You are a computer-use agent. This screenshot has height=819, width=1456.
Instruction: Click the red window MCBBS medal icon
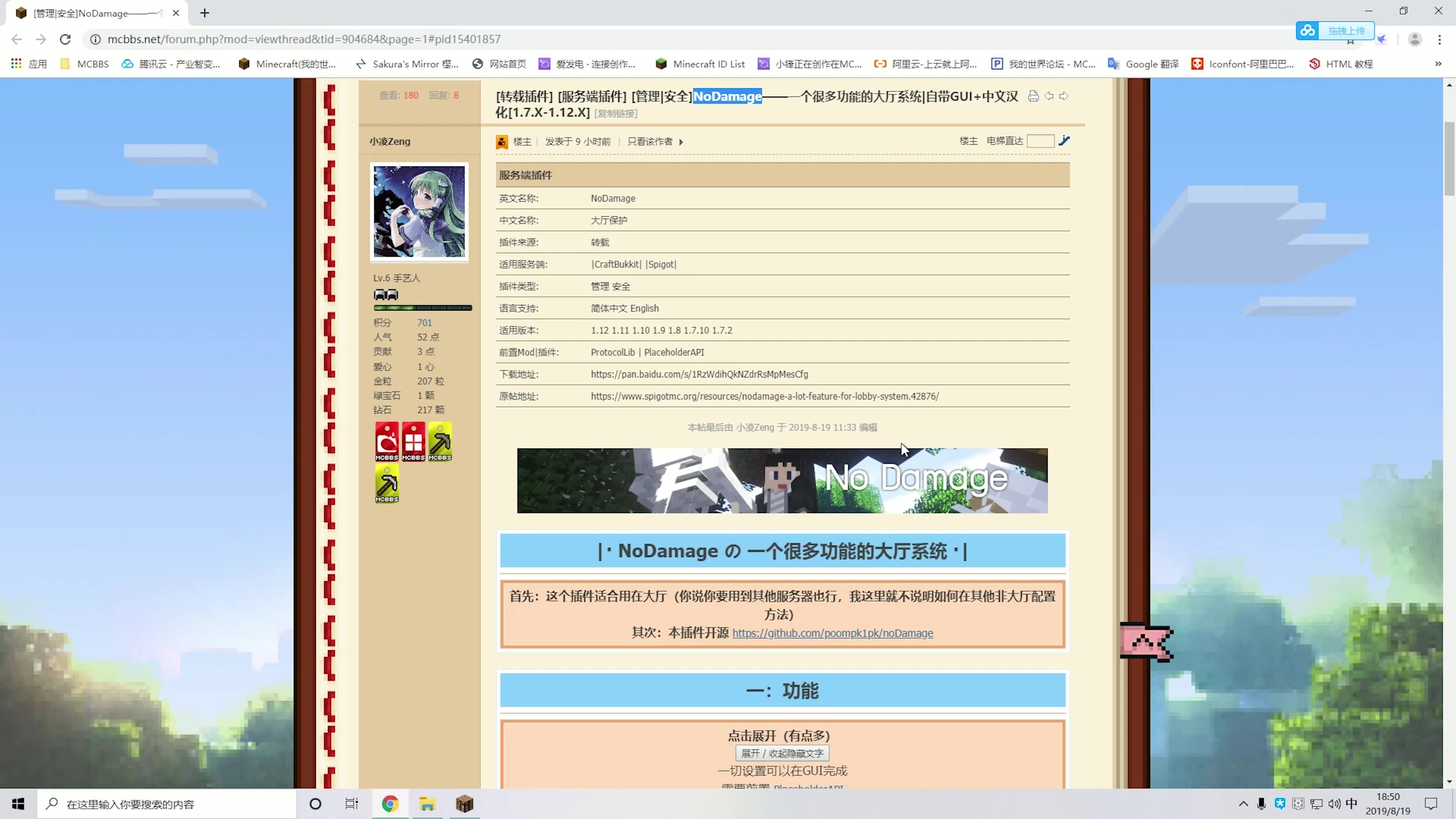(x=413, y=441)
